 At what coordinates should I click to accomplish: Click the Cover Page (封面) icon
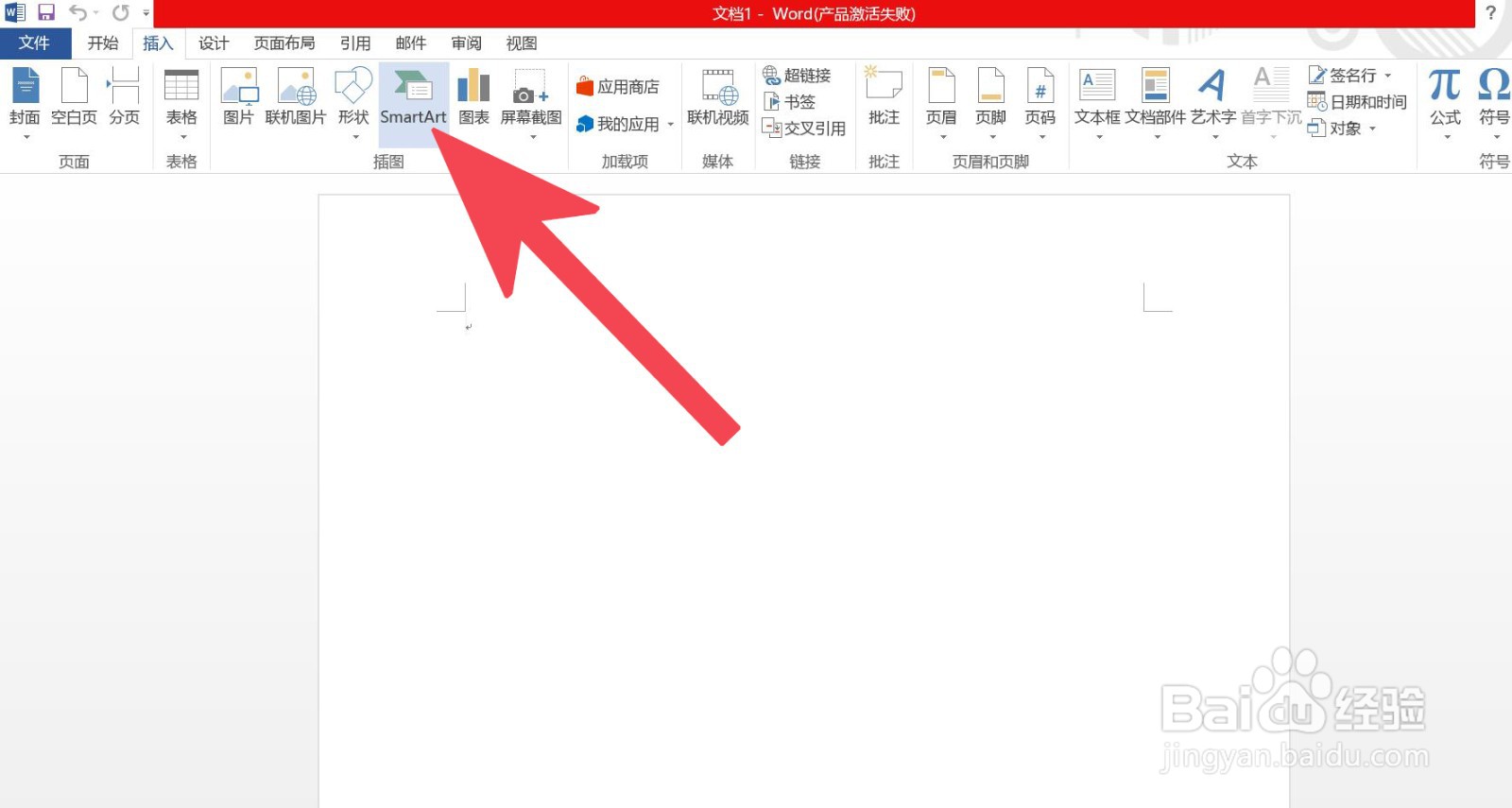(26, 86)
